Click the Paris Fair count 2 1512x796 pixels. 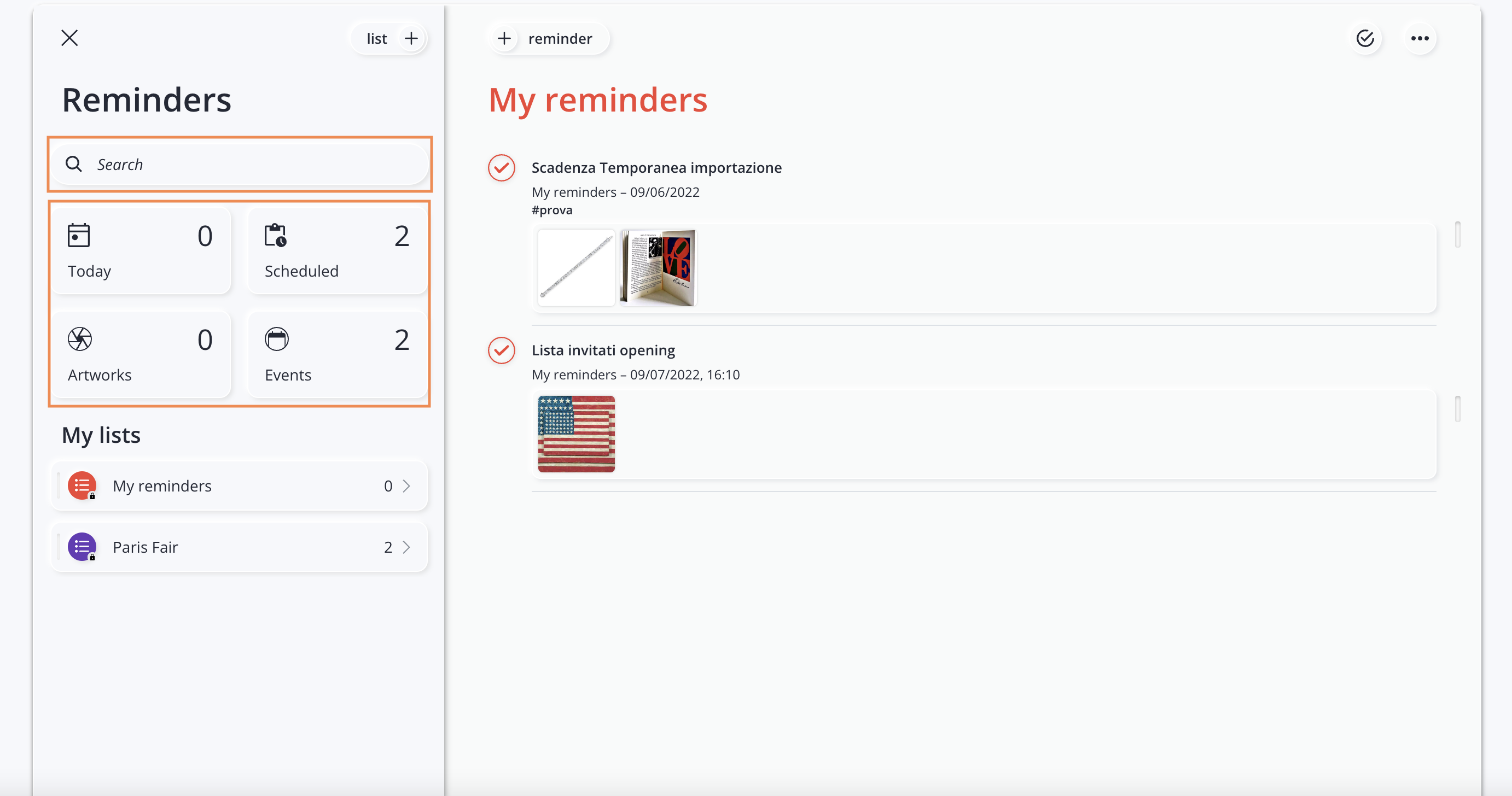click(x=388, y=547)
